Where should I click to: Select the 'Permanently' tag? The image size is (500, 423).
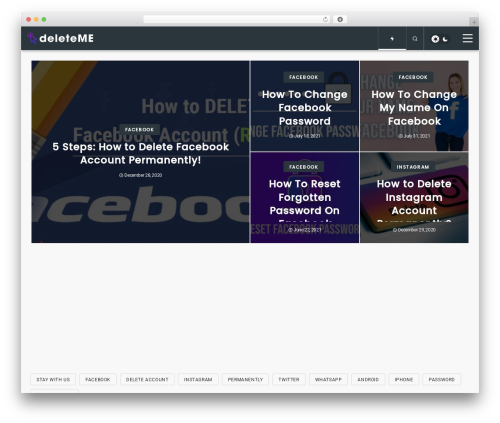(x=245, y=379)
